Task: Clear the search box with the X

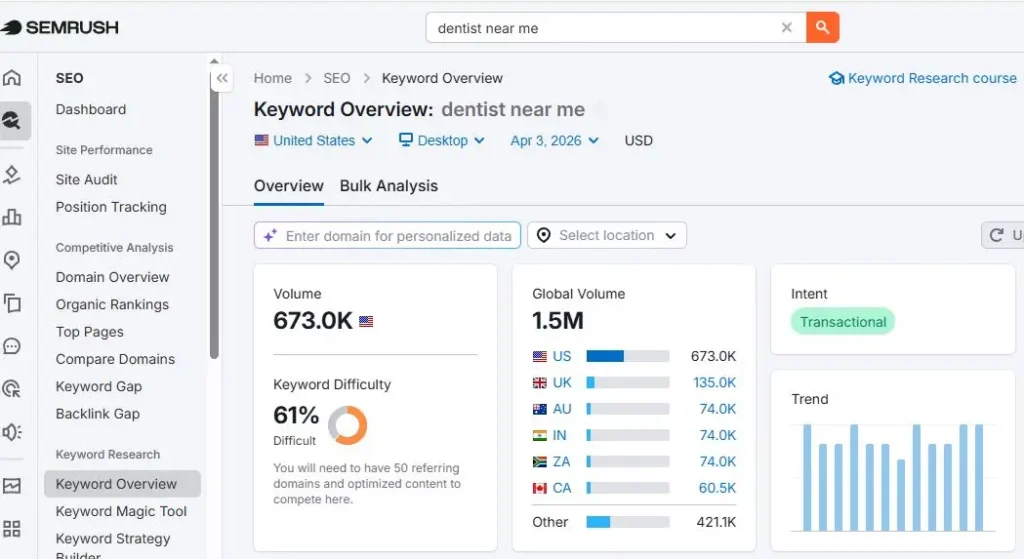Action: click(786, 27)
